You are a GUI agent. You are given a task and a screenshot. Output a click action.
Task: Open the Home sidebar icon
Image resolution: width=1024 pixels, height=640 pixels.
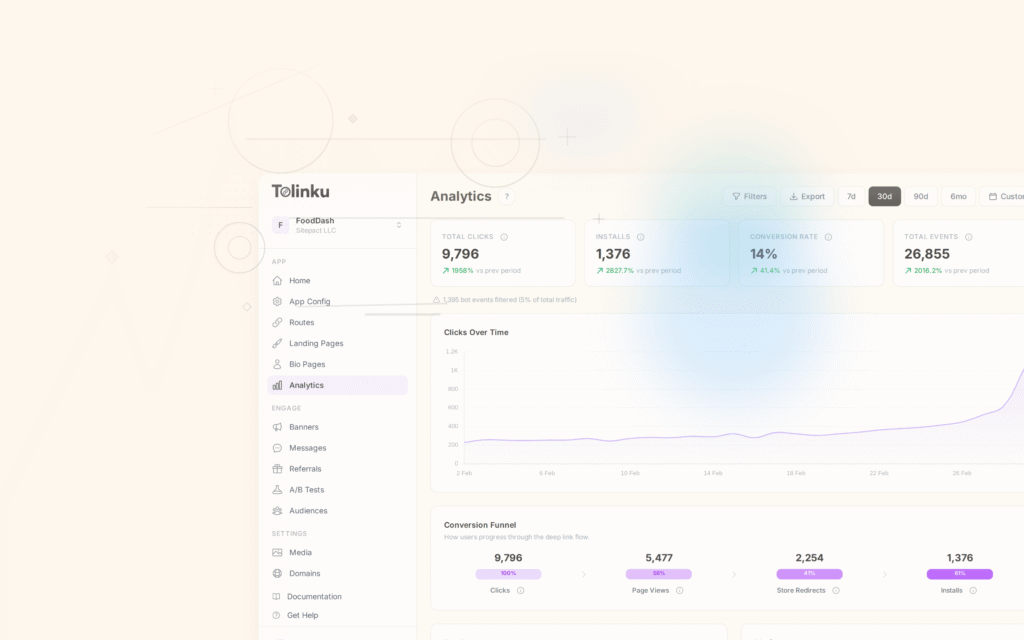click(x=277, y=281)
